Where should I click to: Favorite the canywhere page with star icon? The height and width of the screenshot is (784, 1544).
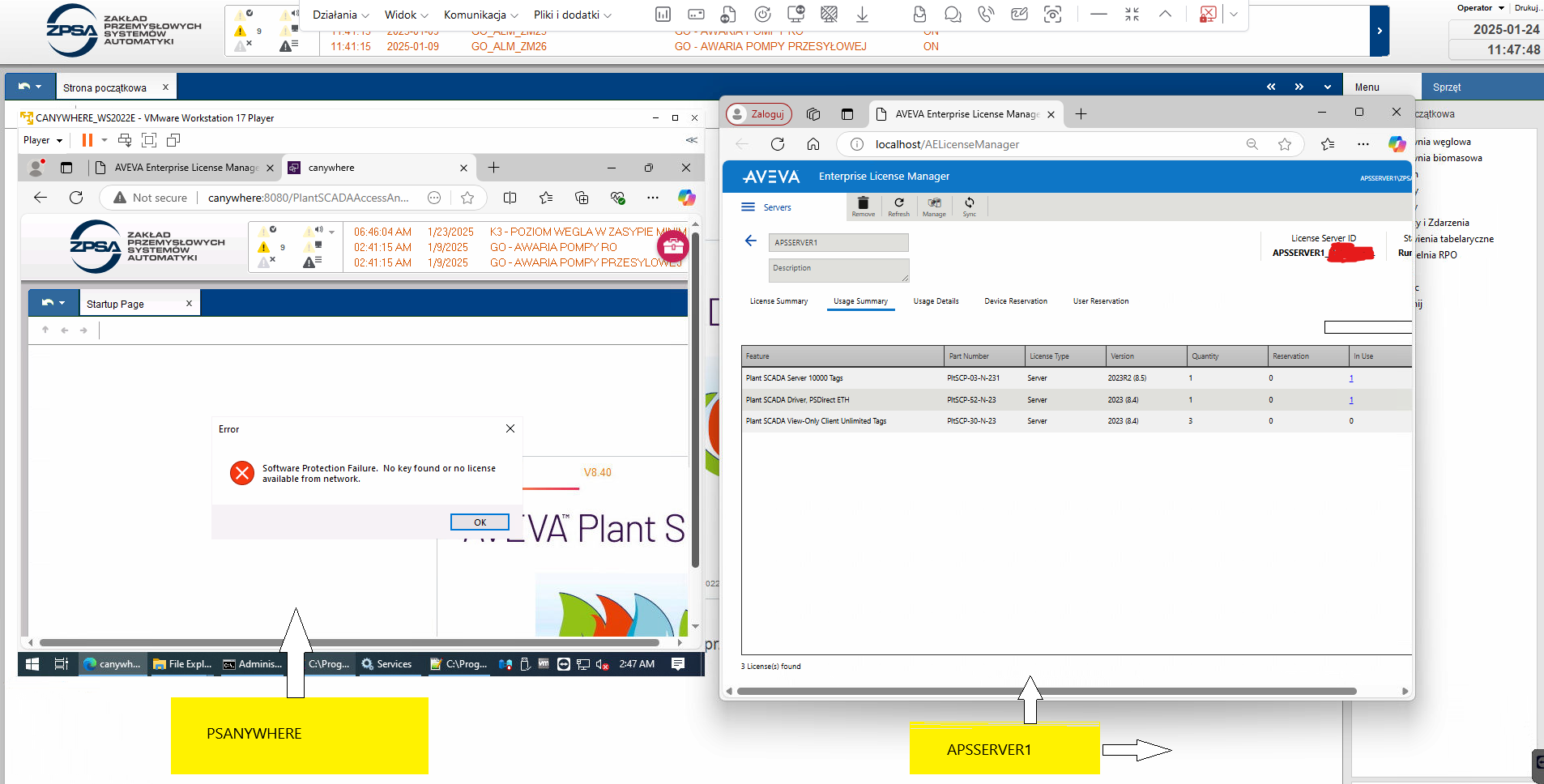[467, 198]
